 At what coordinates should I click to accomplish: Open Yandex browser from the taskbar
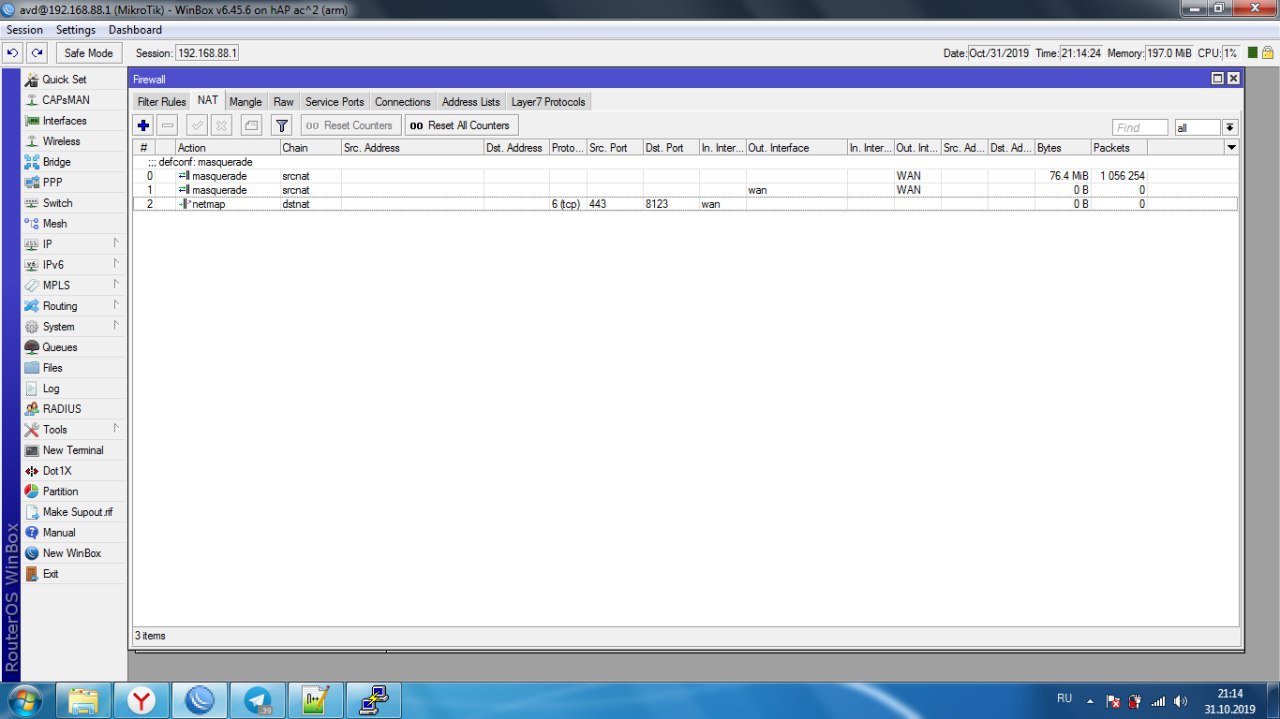(x=141, y=700)
